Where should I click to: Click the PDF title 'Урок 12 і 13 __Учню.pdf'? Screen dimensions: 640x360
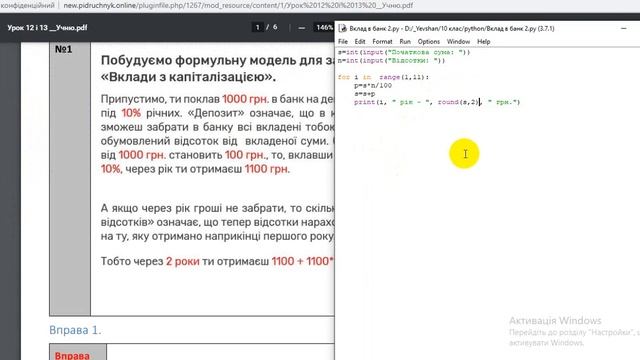pyautogui.click(x=47, y=28)
